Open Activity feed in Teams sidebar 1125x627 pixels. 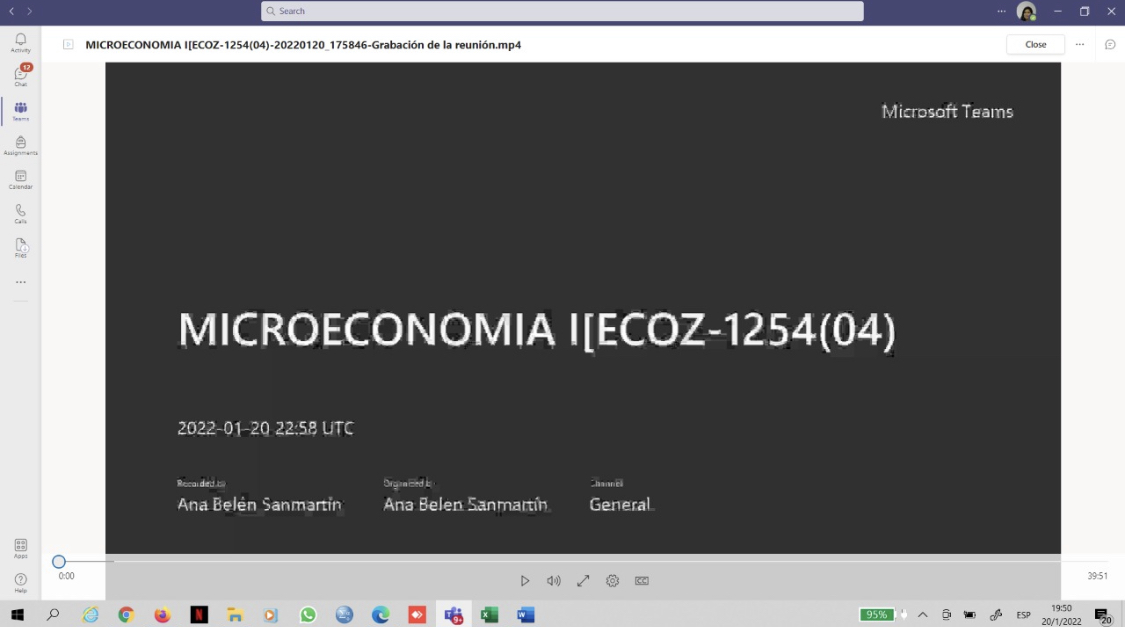20,42
